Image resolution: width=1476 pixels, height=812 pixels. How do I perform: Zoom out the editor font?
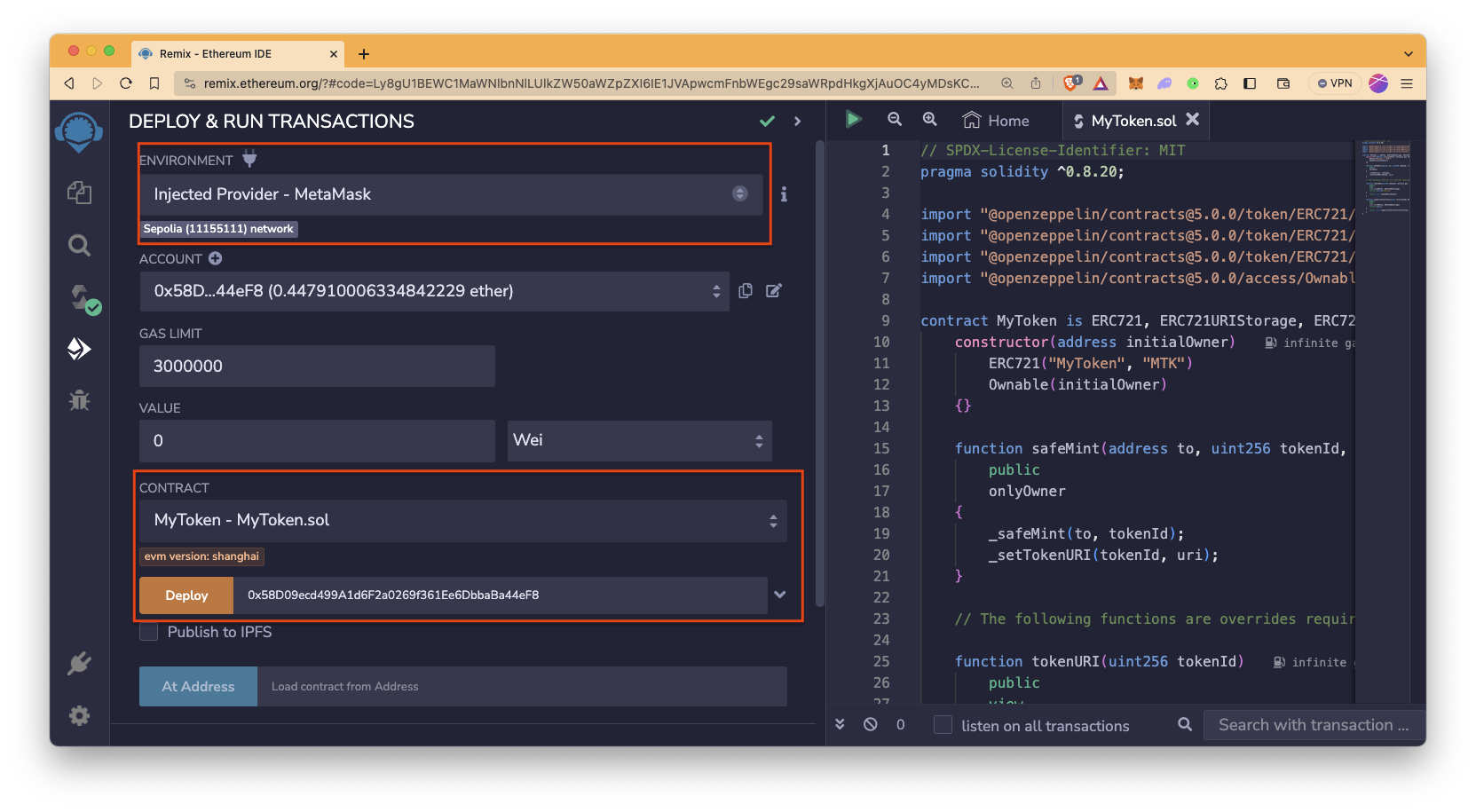895,119
